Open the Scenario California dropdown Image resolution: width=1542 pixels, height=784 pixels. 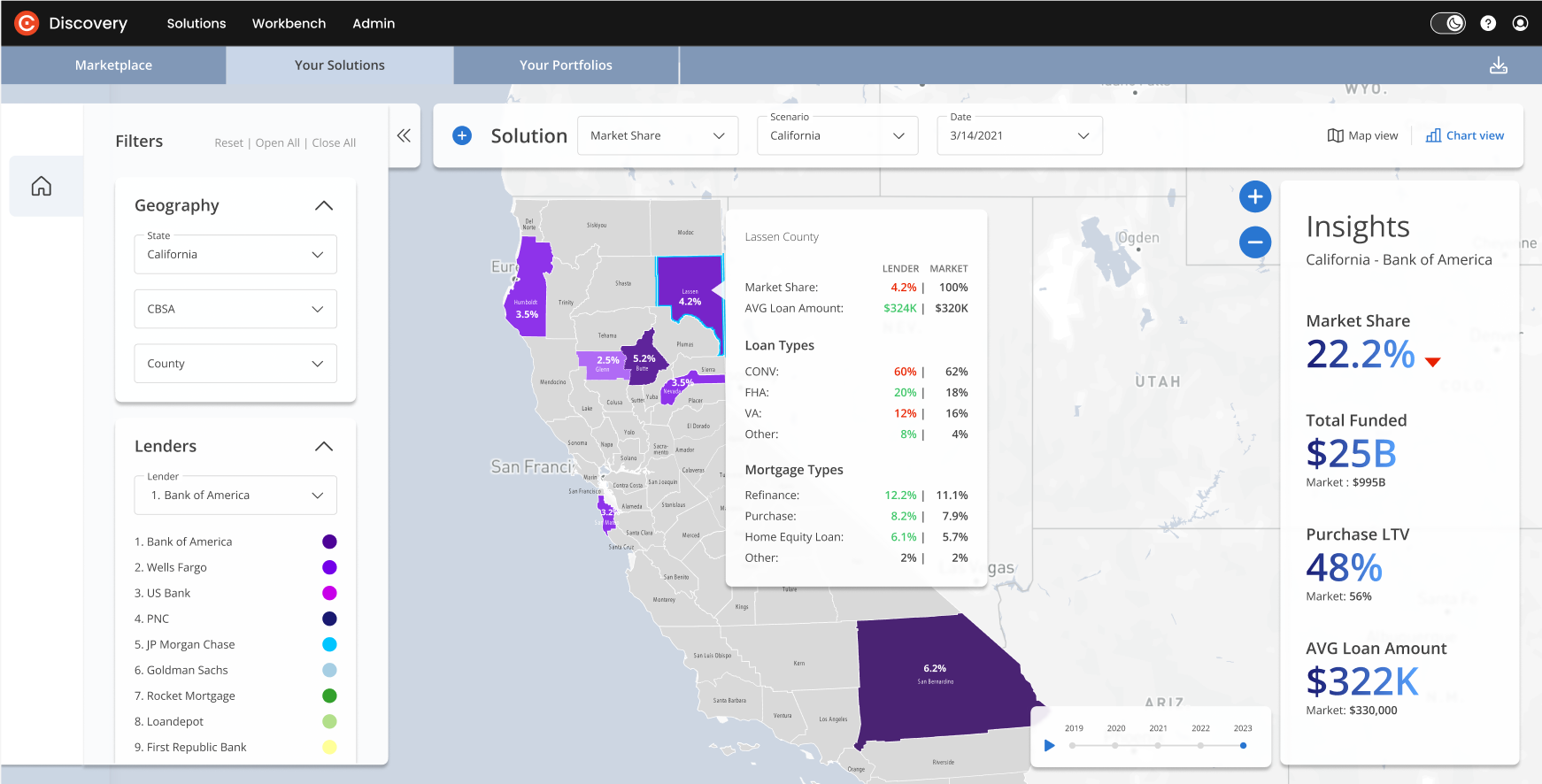(x=837, y=135)
